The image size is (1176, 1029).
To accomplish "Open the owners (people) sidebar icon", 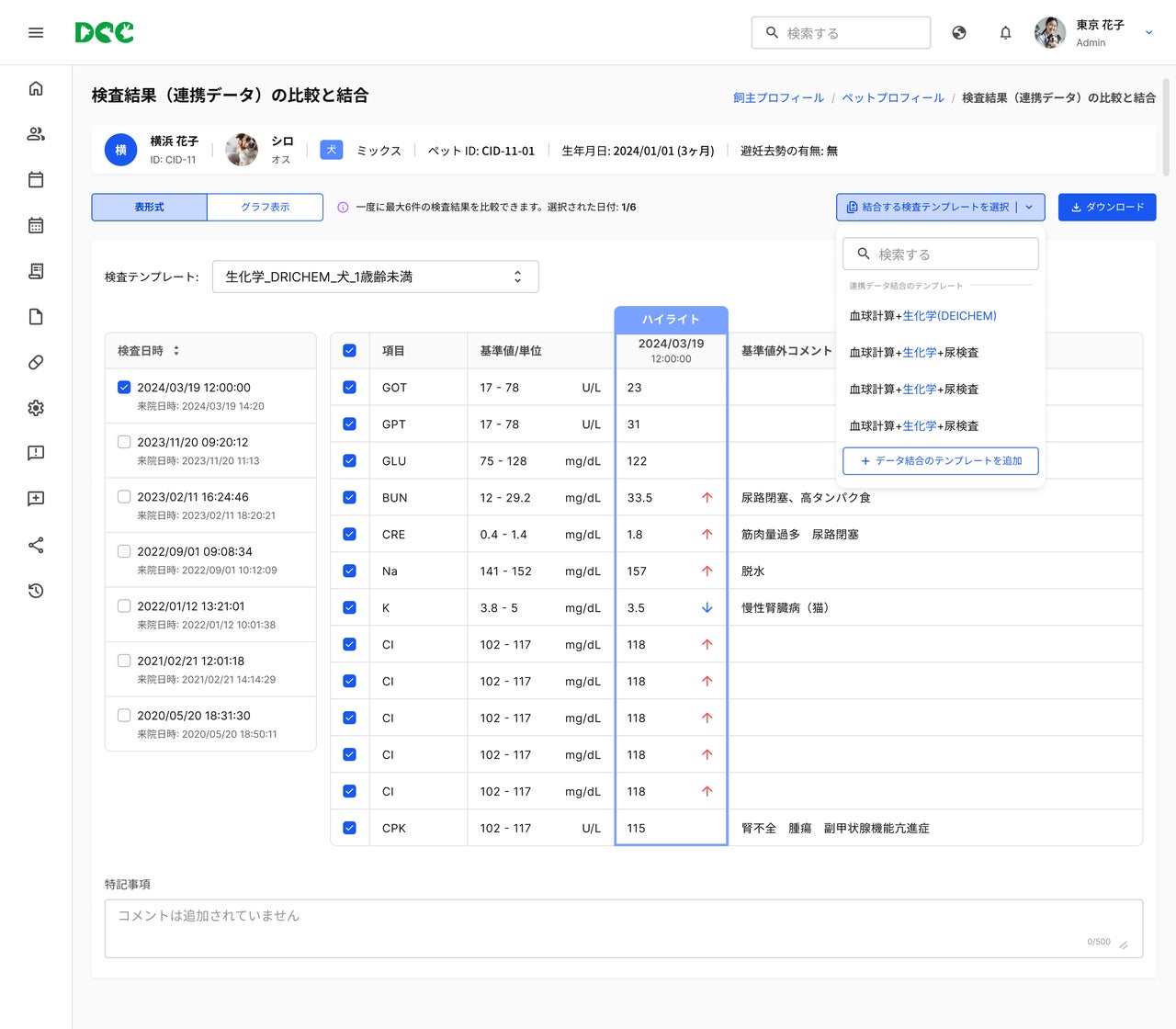I will point(36,134).
